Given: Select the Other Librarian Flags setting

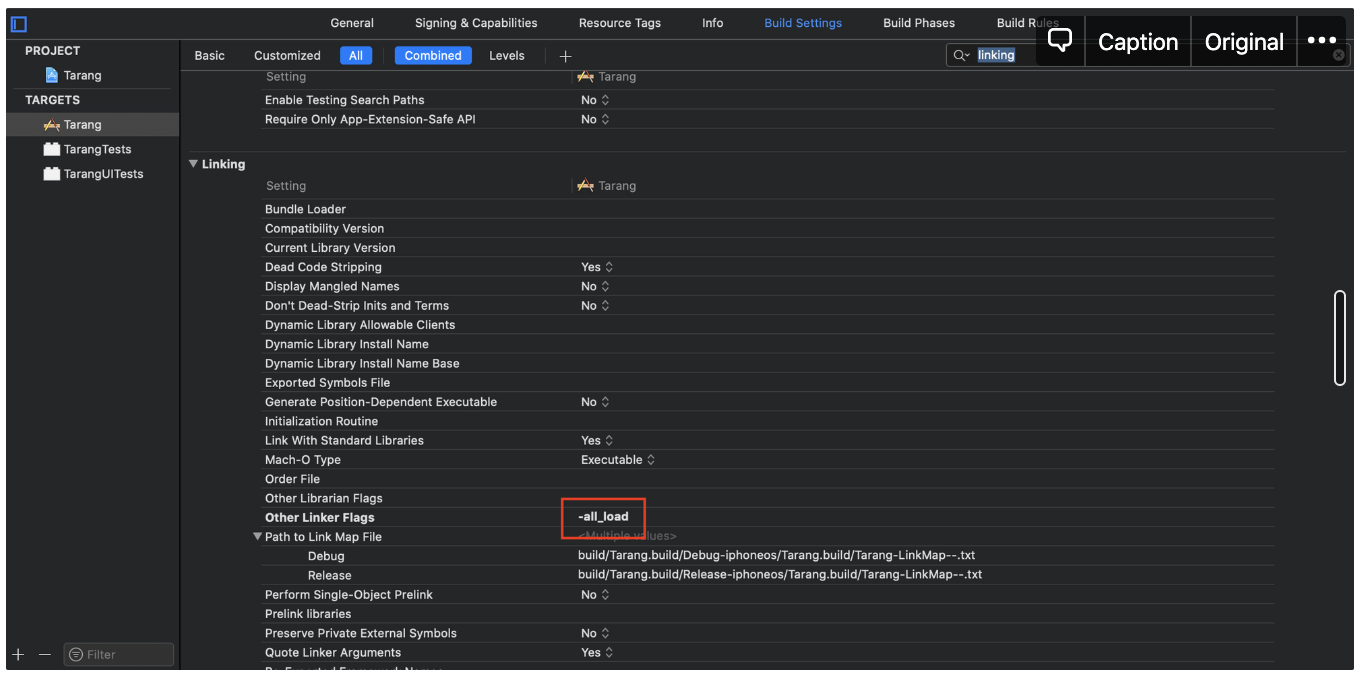Looking at the screenshot, I should [323, 498].
